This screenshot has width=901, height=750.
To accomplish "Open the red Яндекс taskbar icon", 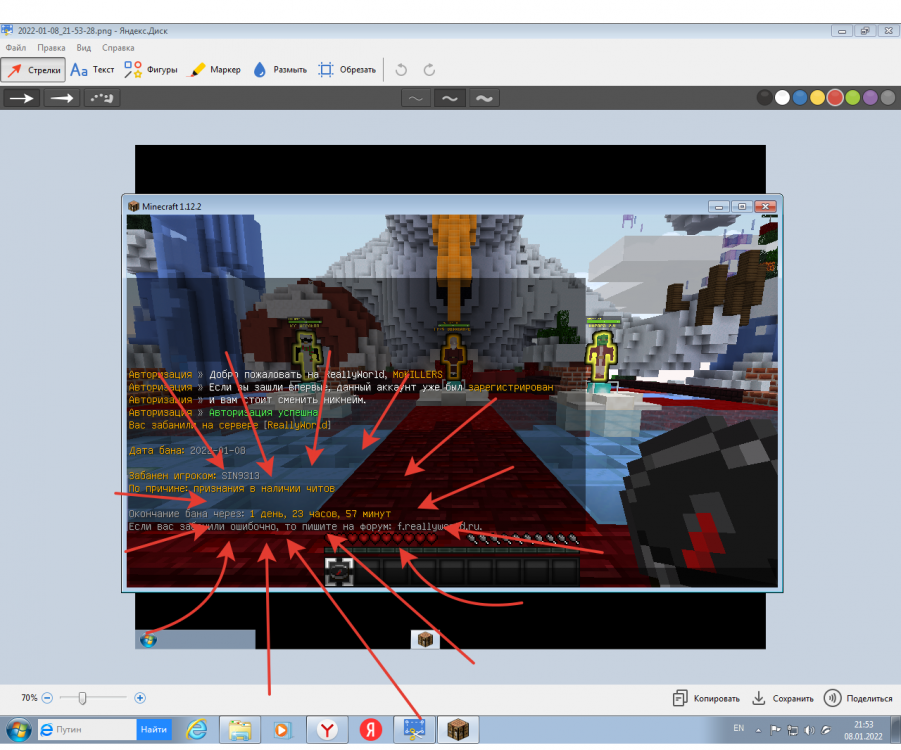I will point(371,730).
